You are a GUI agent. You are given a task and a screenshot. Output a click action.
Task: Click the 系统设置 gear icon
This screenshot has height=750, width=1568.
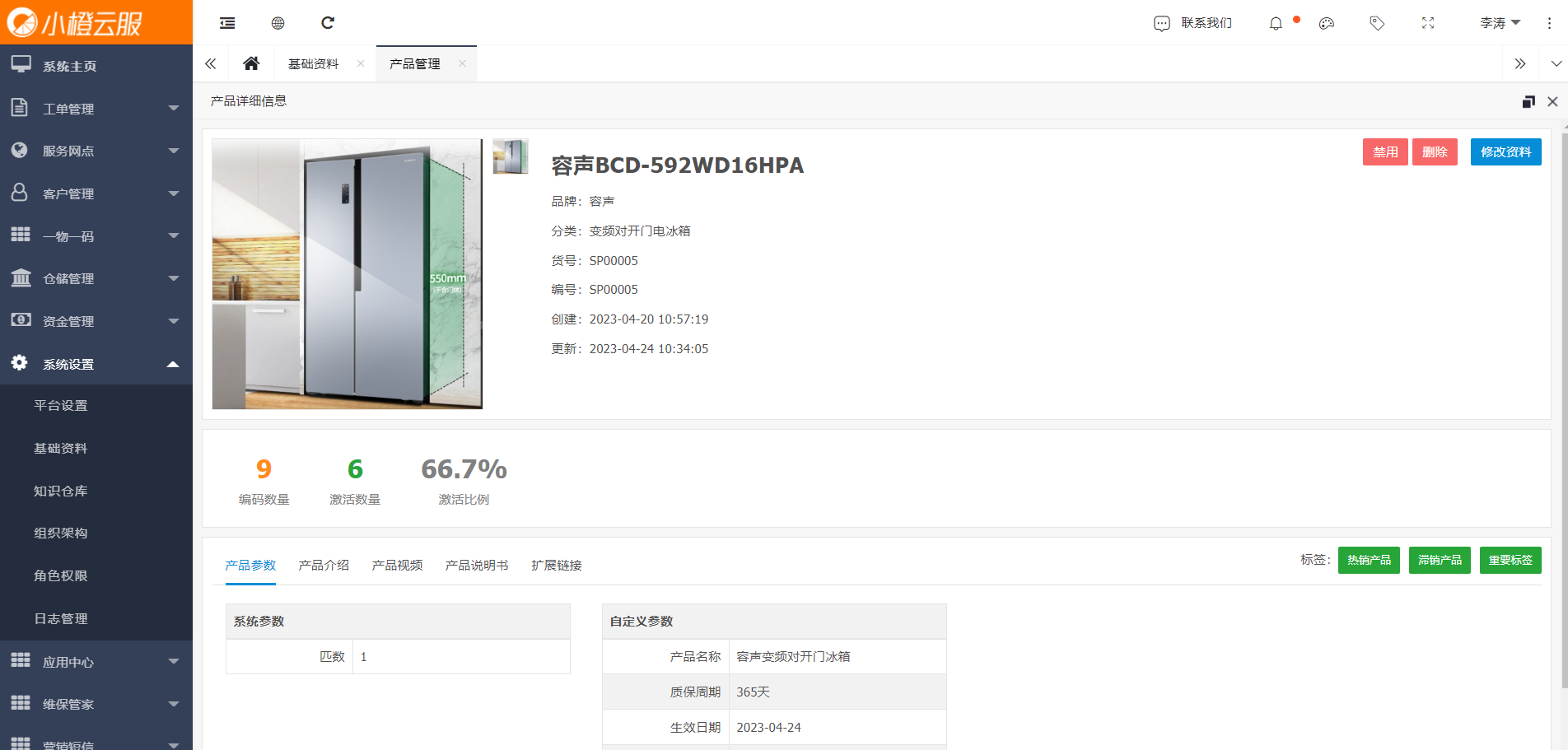pyautogui.click(x=20, y=362)
